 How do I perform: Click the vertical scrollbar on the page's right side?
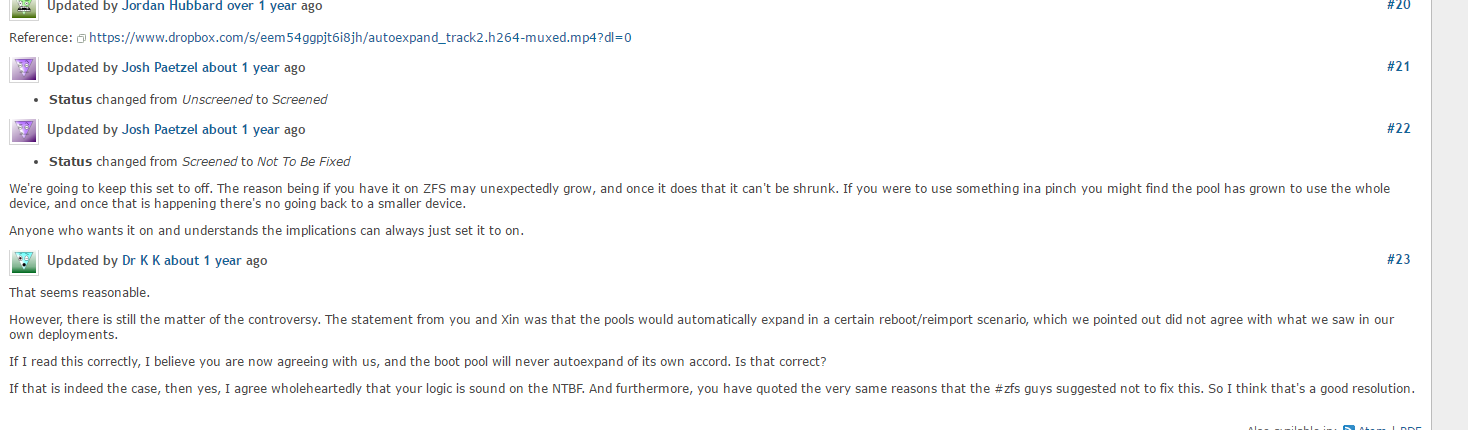pos(1449,215)
